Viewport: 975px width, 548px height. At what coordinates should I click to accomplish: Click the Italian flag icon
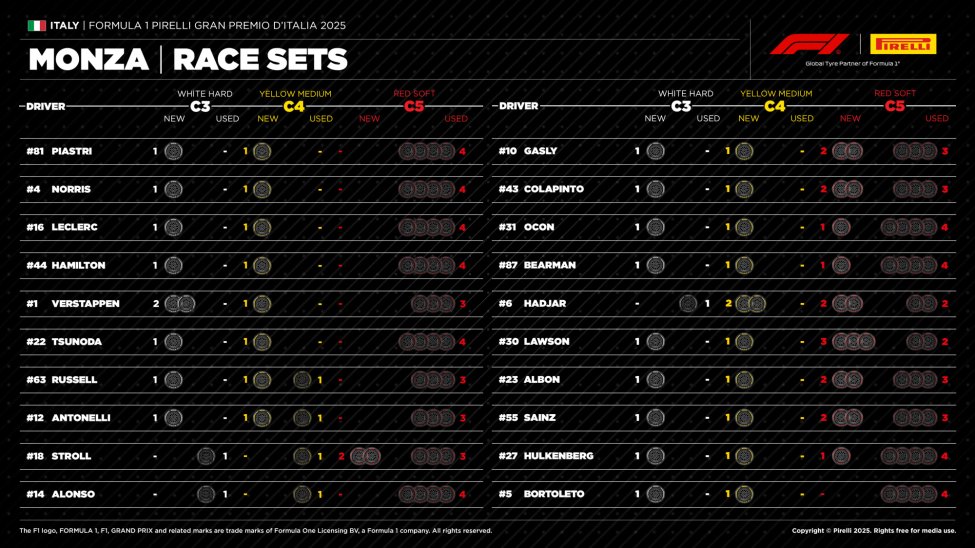click(x=37, y=25)
